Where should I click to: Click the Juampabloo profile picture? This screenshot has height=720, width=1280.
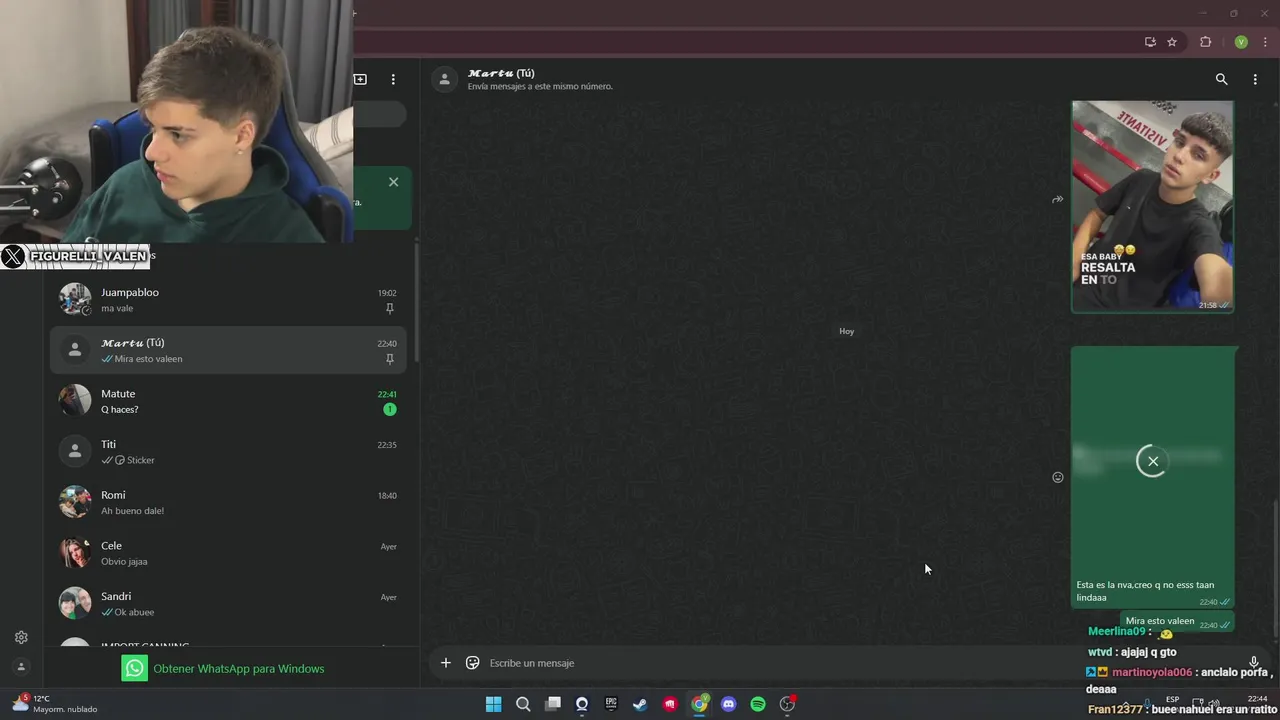[x=75, y=299]
